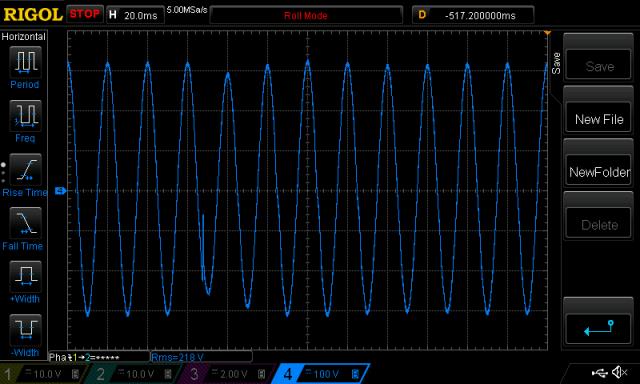This screenshot has height=384, width=640.
Task: Select active channel 4 100 V label
Action: tap(321, 374)
